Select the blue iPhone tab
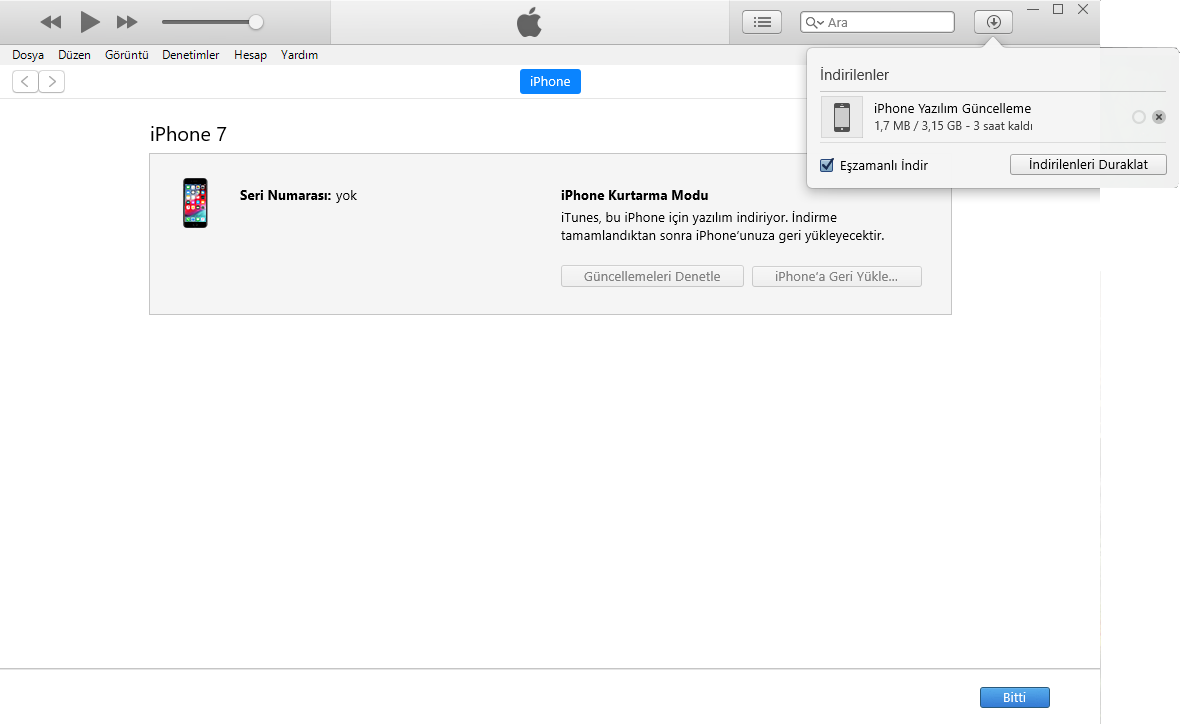1180x724 pixels. [550, 81]
